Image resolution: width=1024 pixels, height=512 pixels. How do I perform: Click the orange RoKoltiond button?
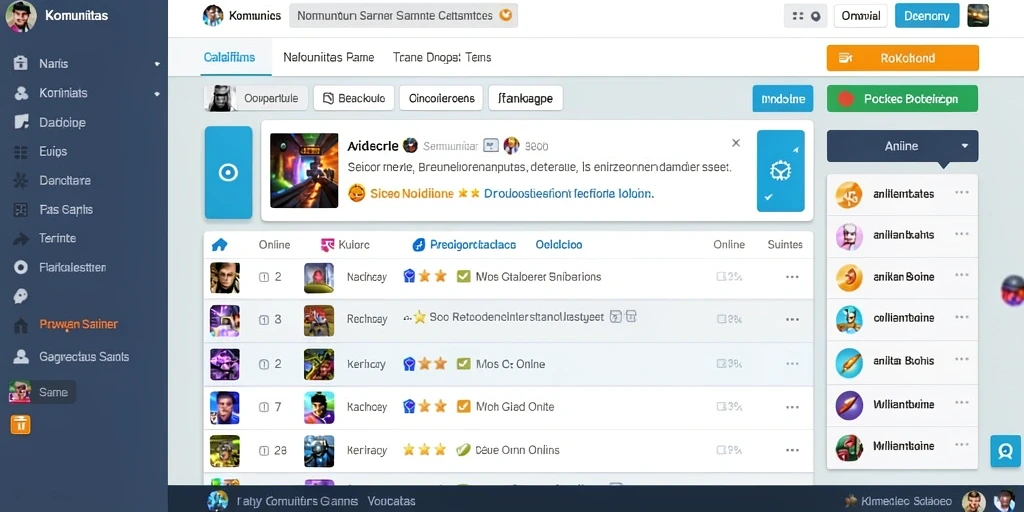903,58
